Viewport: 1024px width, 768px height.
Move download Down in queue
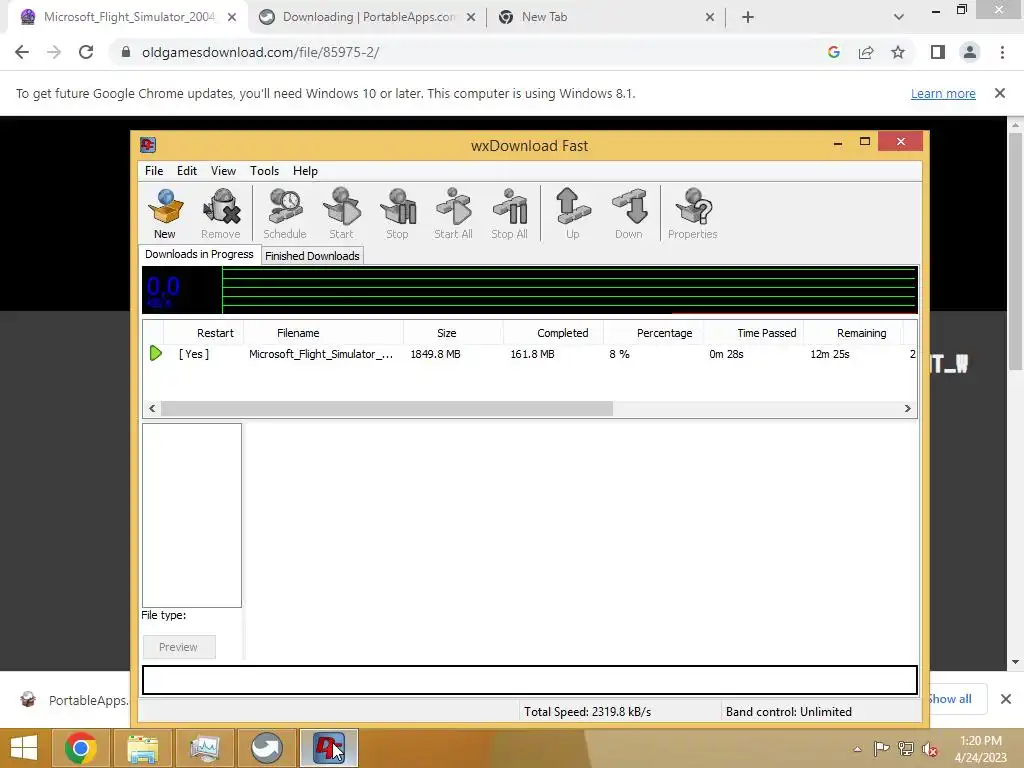point(629,213)
